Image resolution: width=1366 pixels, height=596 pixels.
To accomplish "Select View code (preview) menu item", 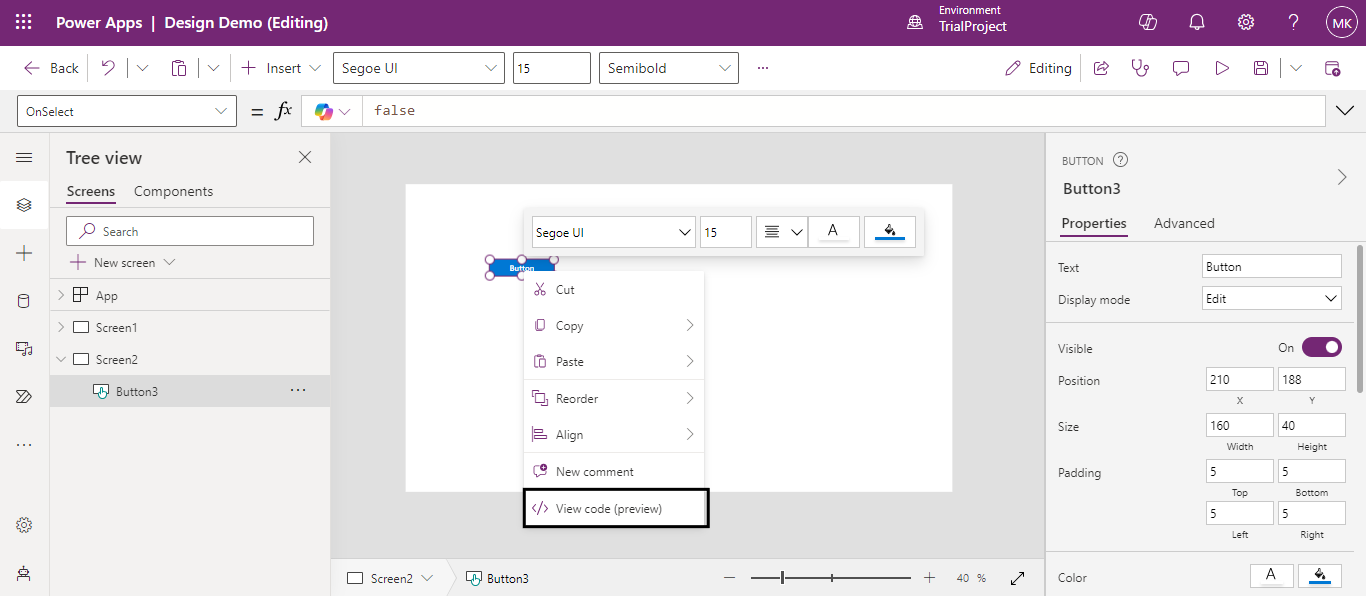I will tap(609, 508).
